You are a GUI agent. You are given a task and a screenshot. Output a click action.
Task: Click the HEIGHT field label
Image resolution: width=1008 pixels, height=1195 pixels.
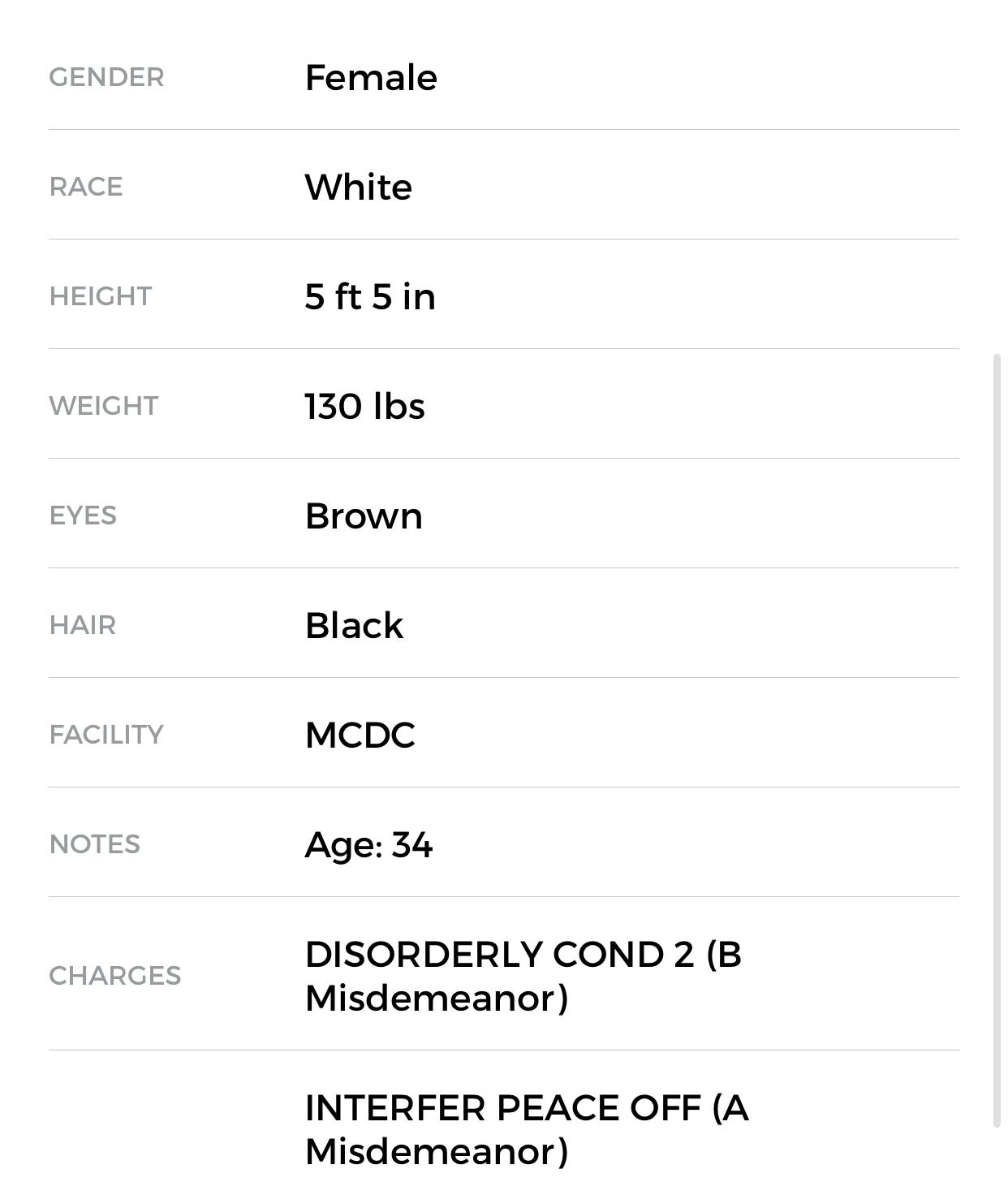pyautogui.click(x=101, y=296)
